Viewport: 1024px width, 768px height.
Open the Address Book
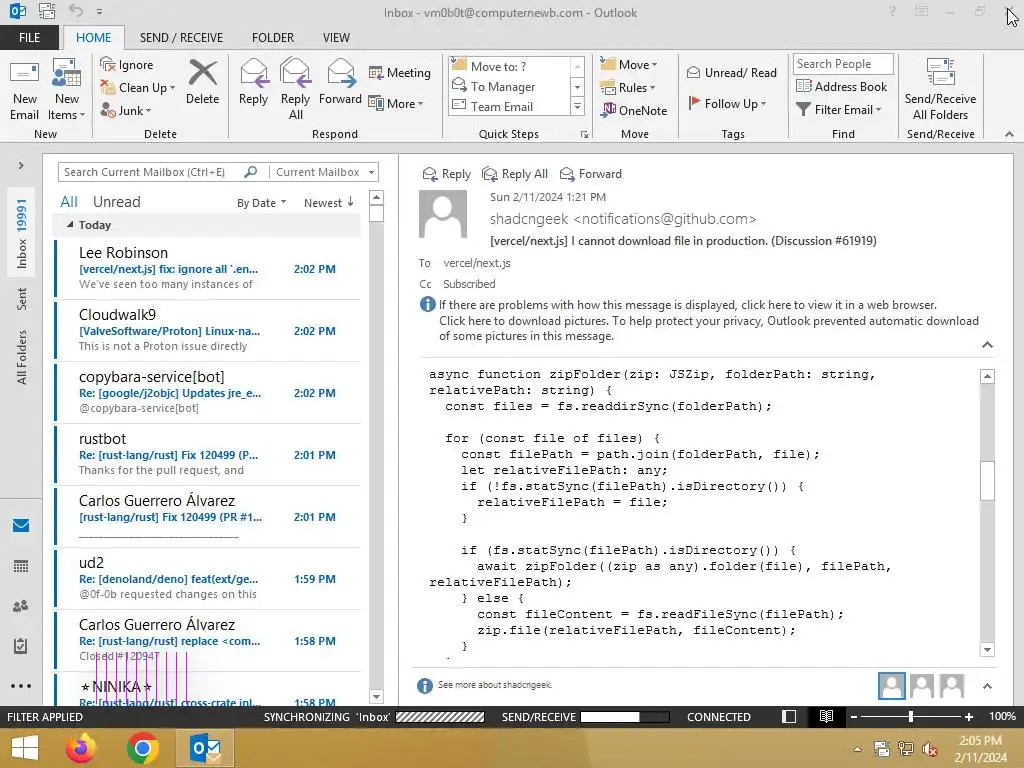pos(841,86)
